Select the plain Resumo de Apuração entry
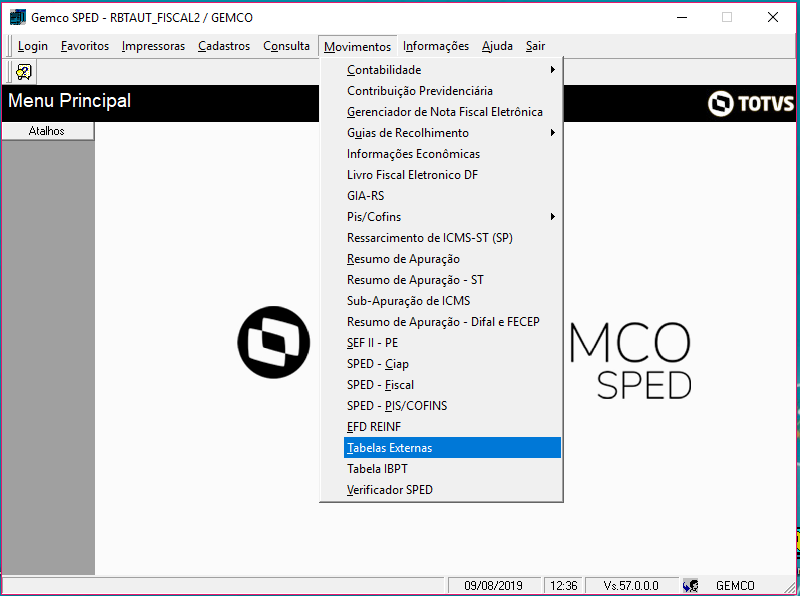The height and width of the screenshot is (596, 800). 452,259
